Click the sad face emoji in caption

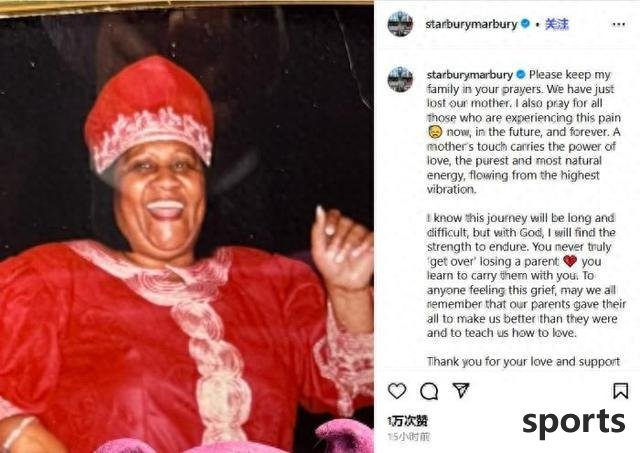tap(435, 132)
